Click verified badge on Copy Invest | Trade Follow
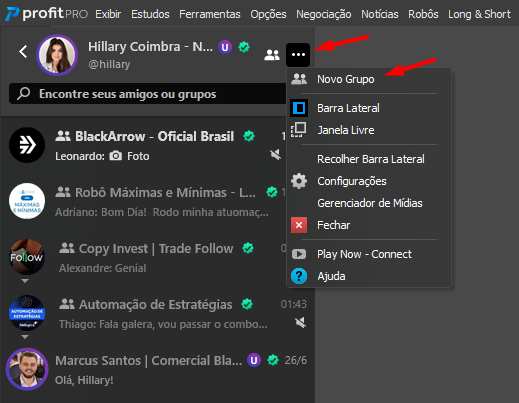The width and height of the screenshot is (519, 403). click(x=248, y=248)
